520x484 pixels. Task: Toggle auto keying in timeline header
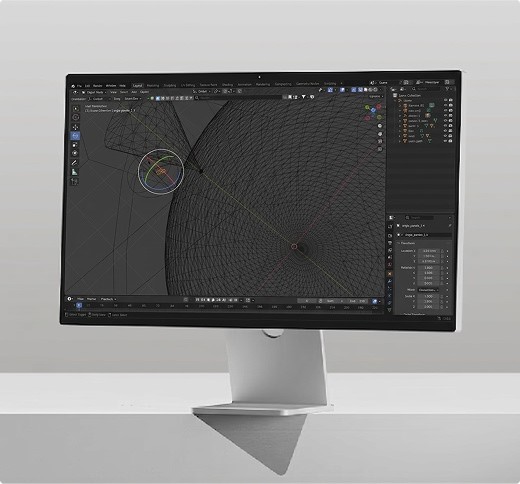point(186,300)
